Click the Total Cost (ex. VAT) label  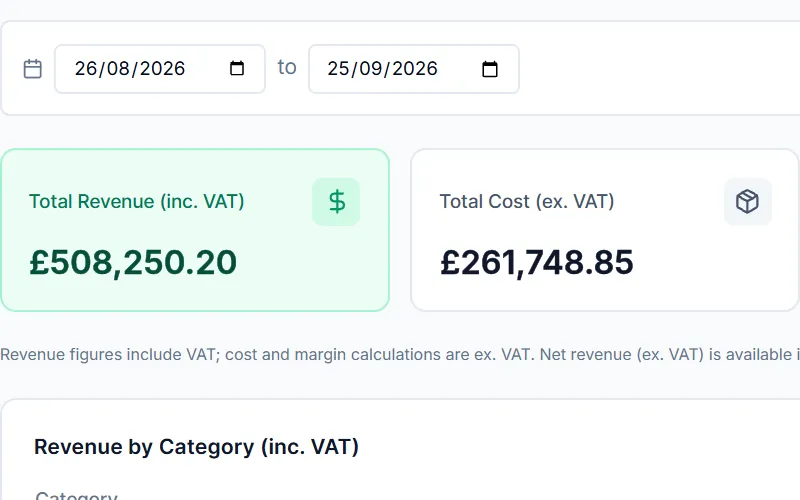527,202
